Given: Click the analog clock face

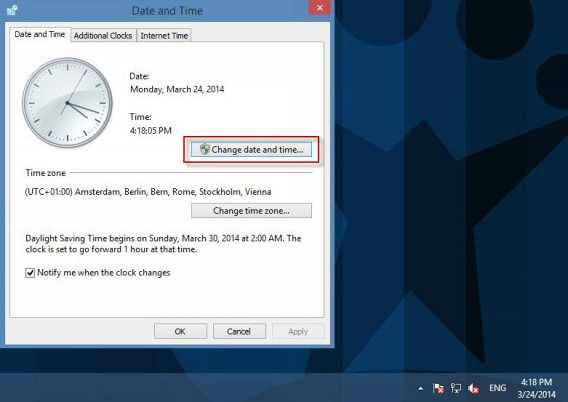Looking at the screenshot, I should tap(67, 103).
